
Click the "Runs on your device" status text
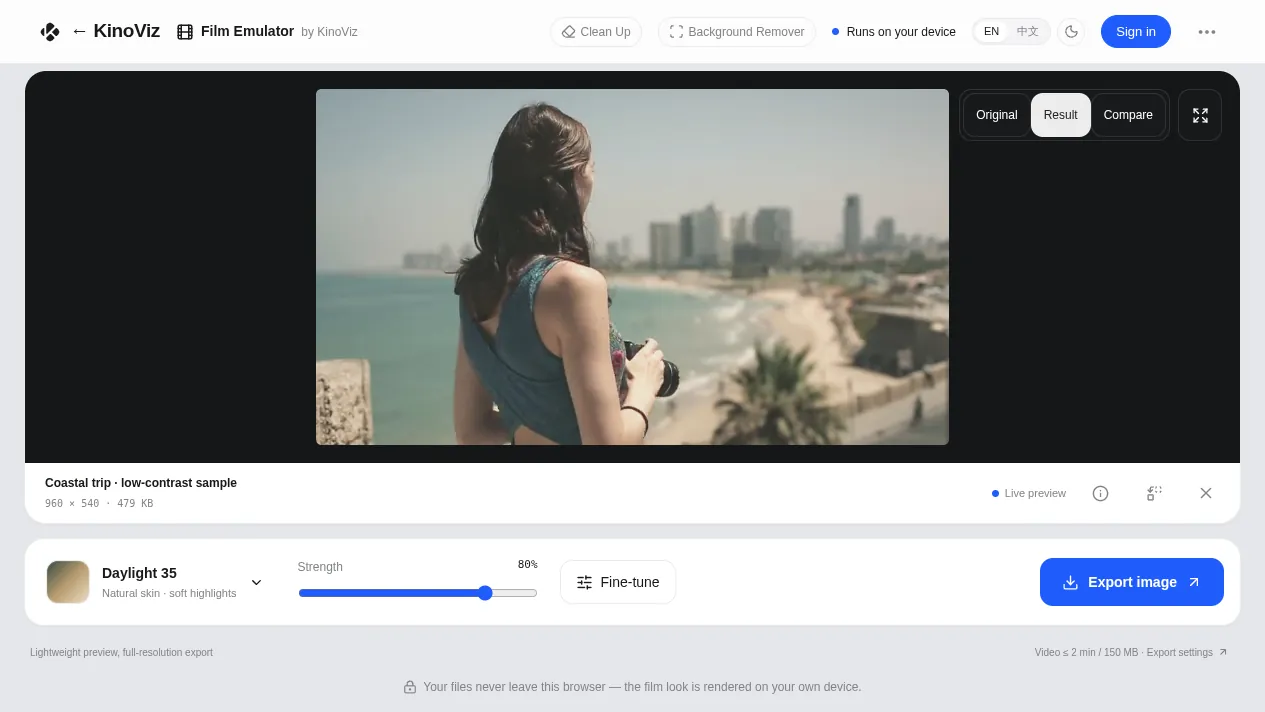[x=901, y=32]
